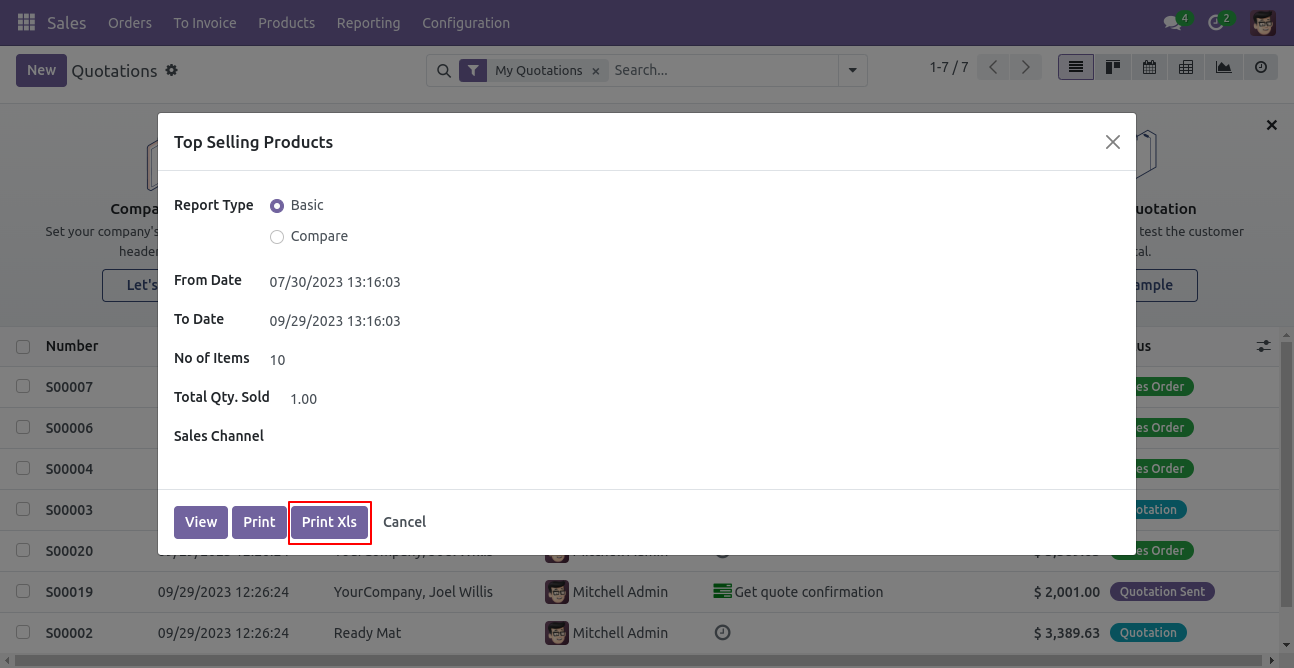
Task: Click Get quote confirmation activity icon
Action: click(x=722, y=592)
